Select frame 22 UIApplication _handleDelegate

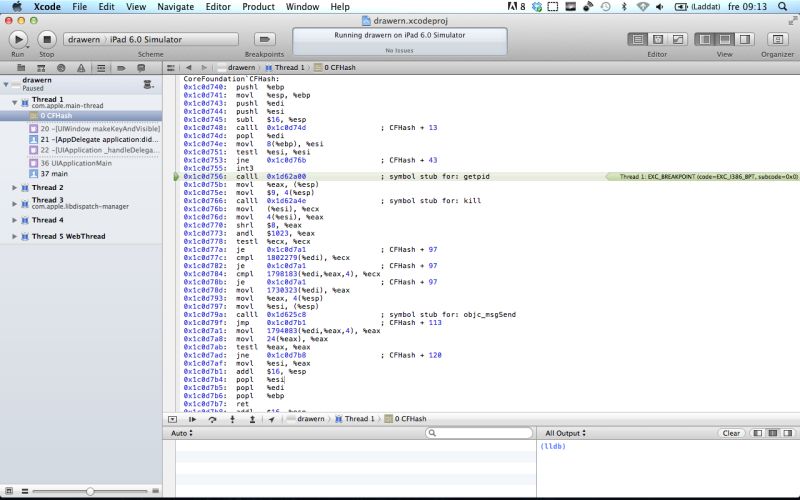click(x=95, y=151)
